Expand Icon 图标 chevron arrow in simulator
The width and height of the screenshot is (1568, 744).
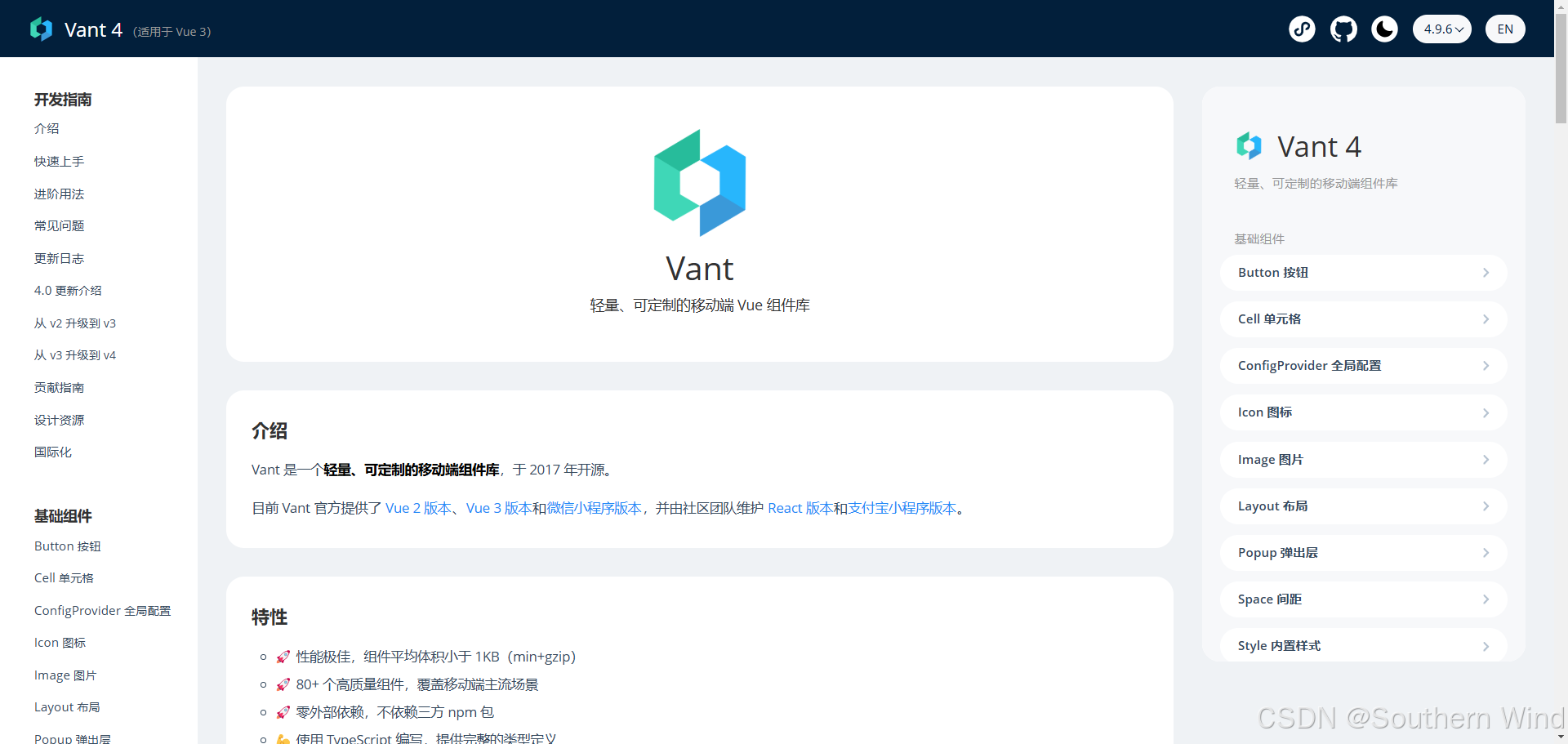click(x=1486, y=412)
